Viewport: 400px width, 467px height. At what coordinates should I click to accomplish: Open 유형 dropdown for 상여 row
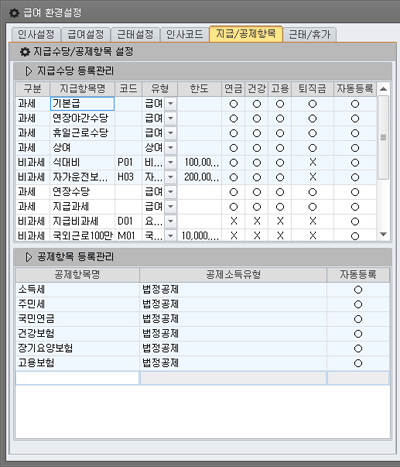[x=171, y=148]
